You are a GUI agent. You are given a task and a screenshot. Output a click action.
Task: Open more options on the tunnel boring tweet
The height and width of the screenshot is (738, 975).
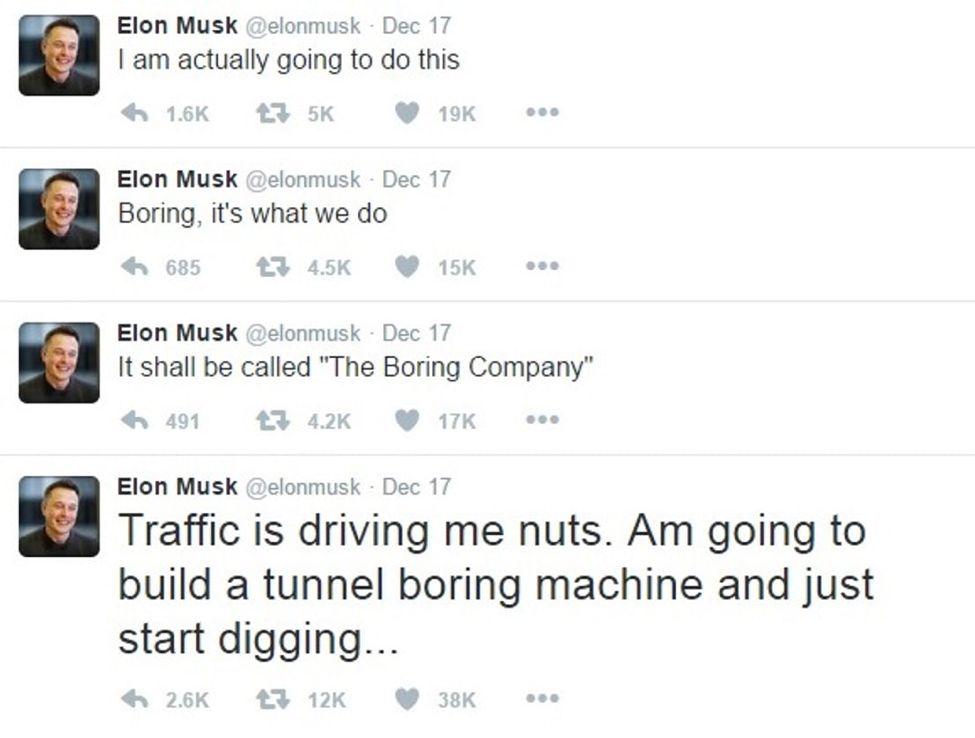pos(542,699)
